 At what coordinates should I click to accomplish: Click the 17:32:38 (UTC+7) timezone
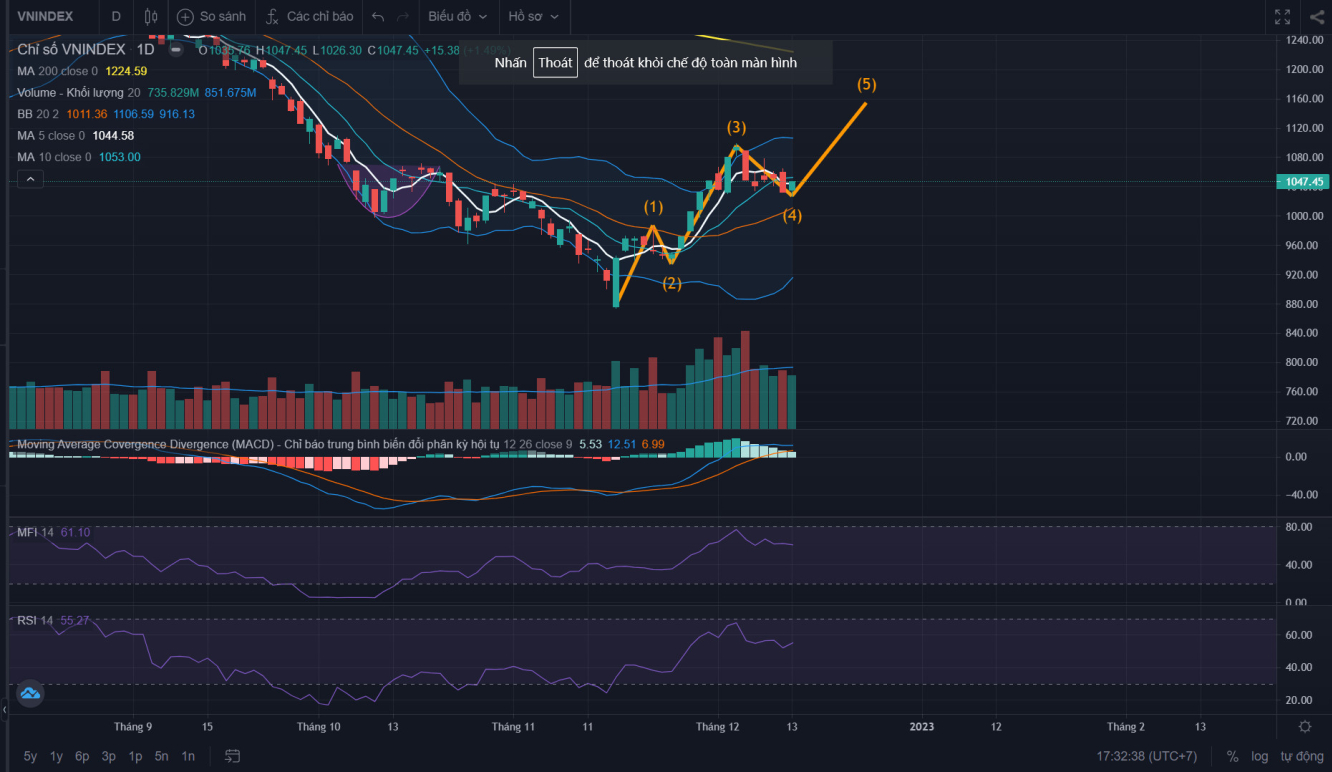[x=1146, y=756]
